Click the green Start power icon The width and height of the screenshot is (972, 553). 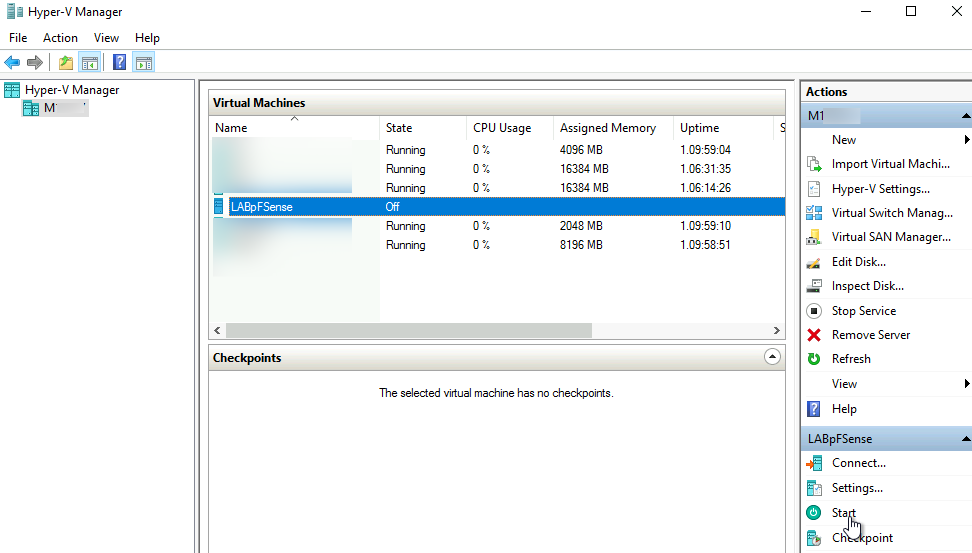(x=813, y=513)
